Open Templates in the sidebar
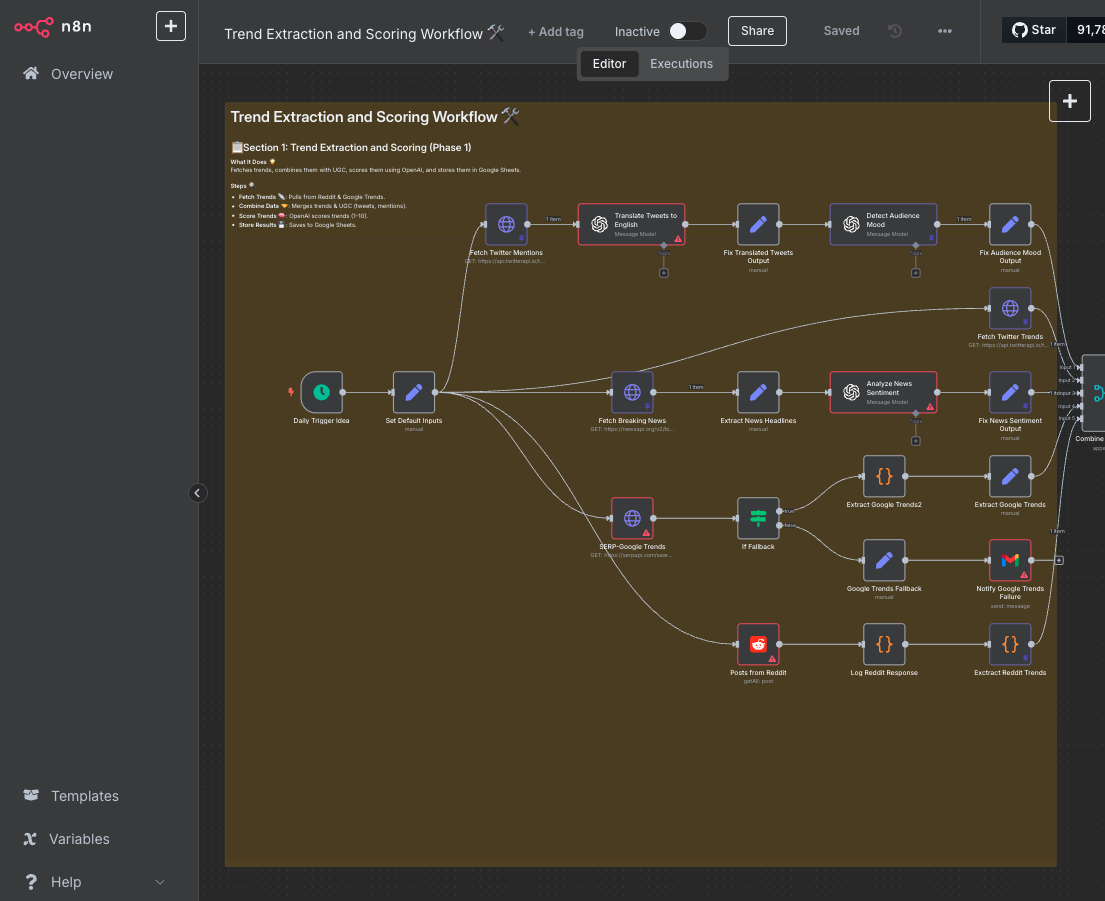The image size is (1105, 901). pos(99,796)
